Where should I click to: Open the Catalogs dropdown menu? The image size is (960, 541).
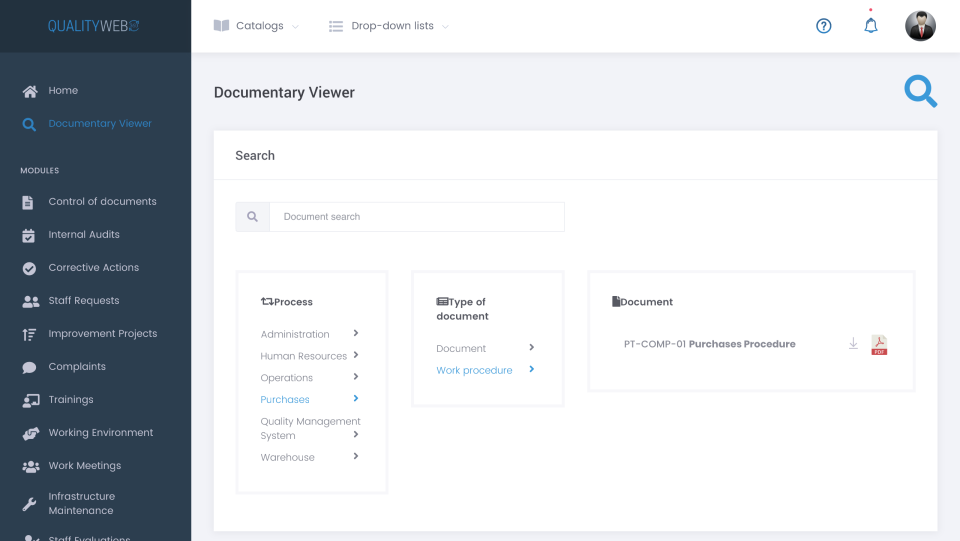(x=256, y=26)
